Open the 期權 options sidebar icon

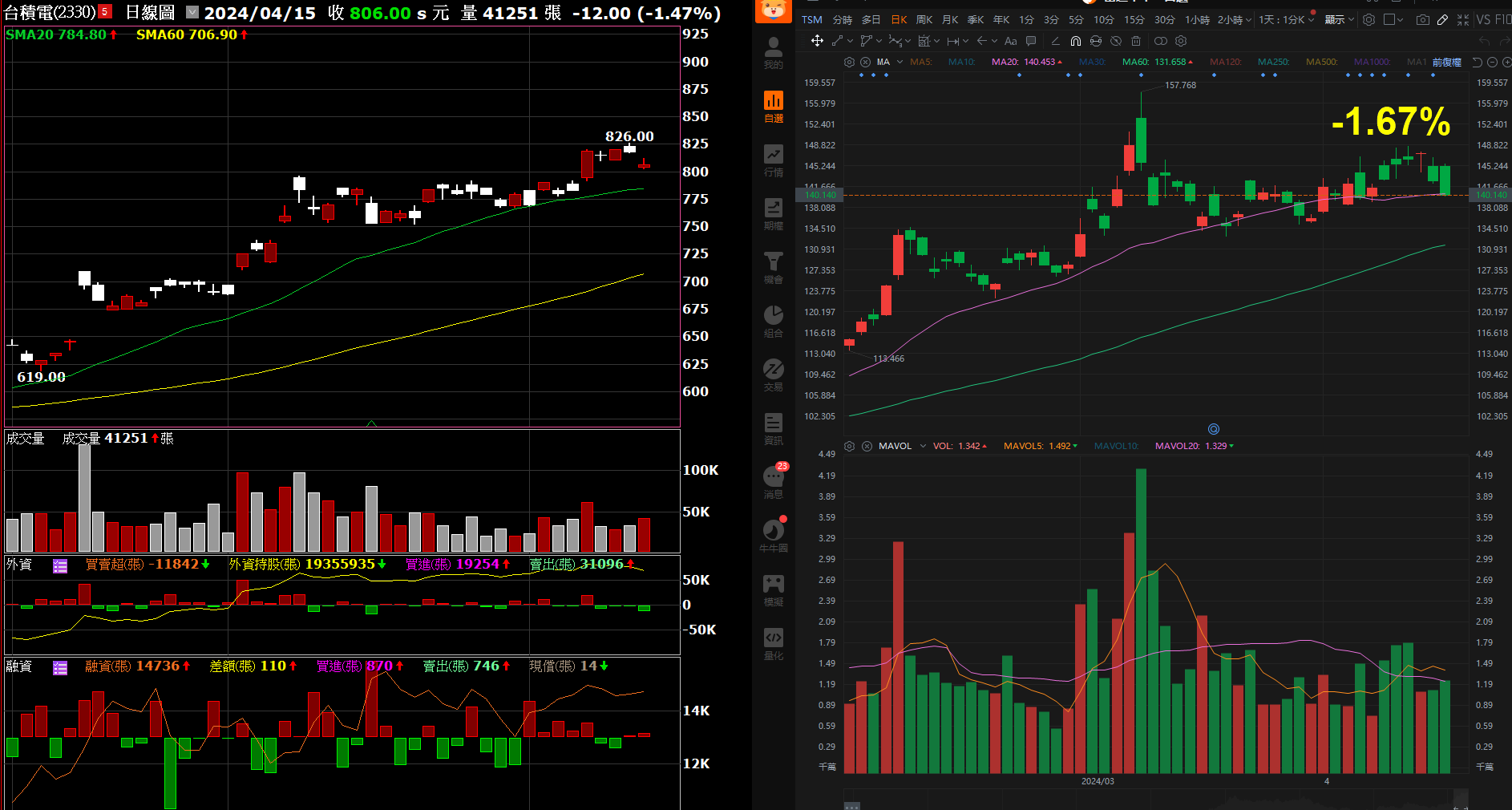click(774, 214)
